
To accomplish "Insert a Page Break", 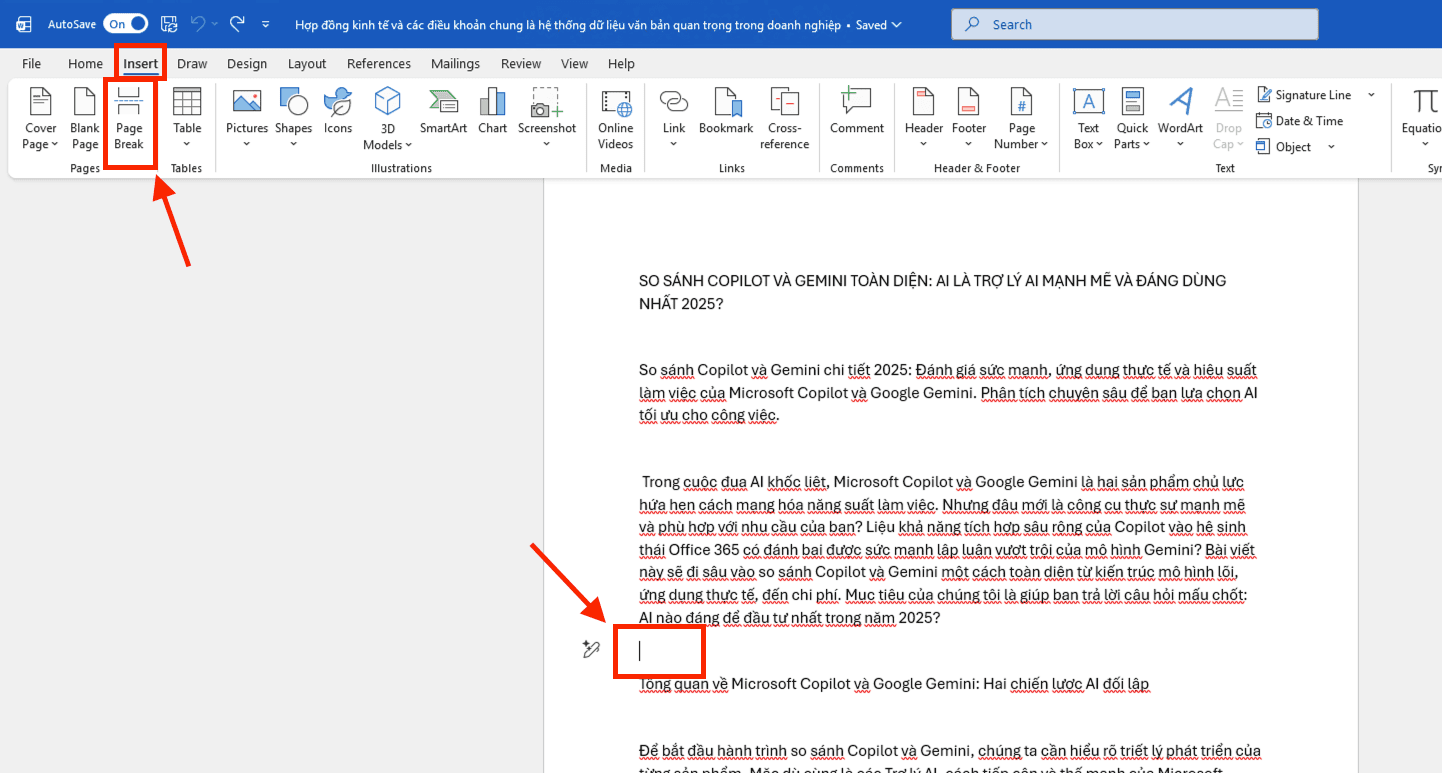I will (130, 118).
